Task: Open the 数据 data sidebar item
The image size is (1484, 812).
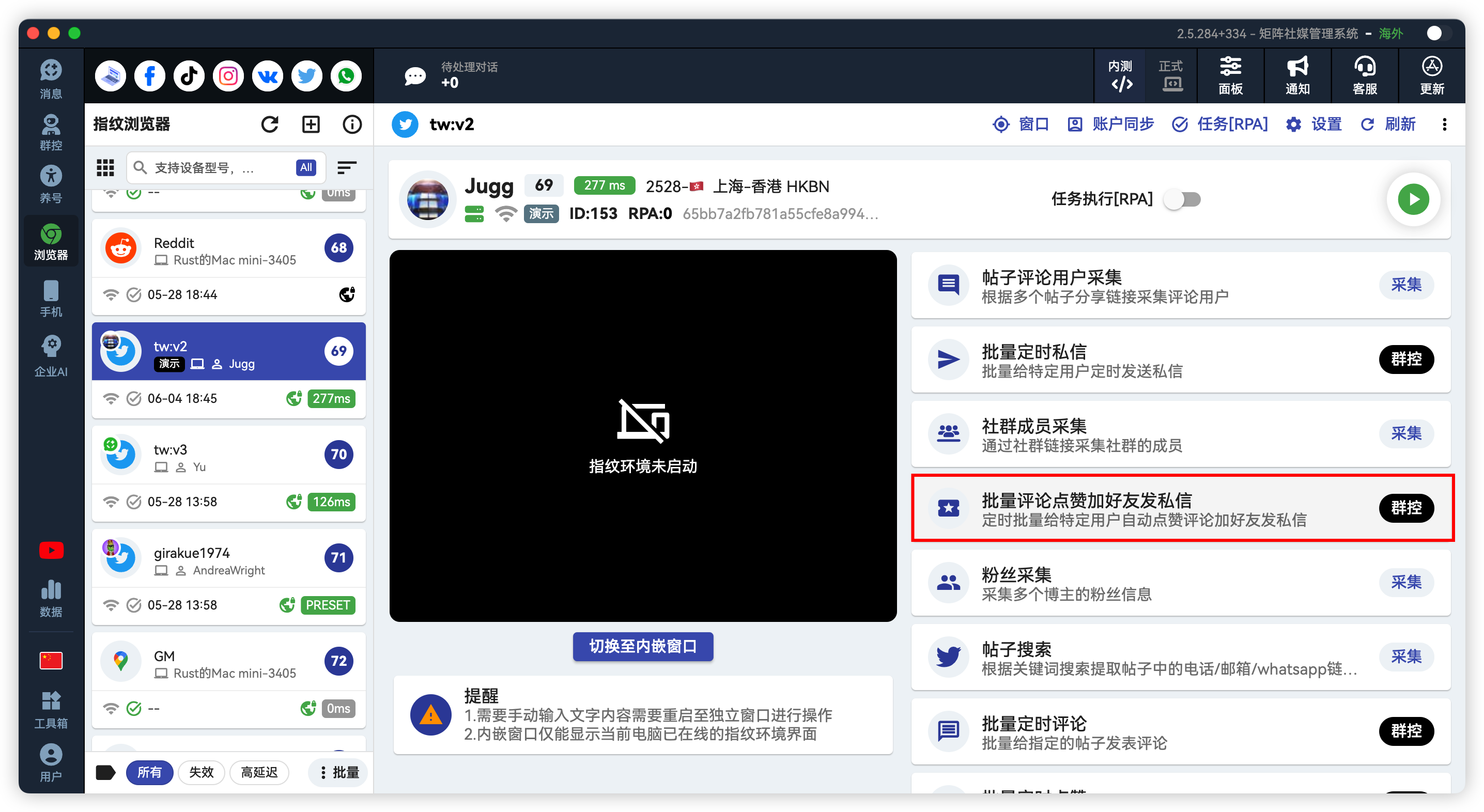Action: (51, 598)
